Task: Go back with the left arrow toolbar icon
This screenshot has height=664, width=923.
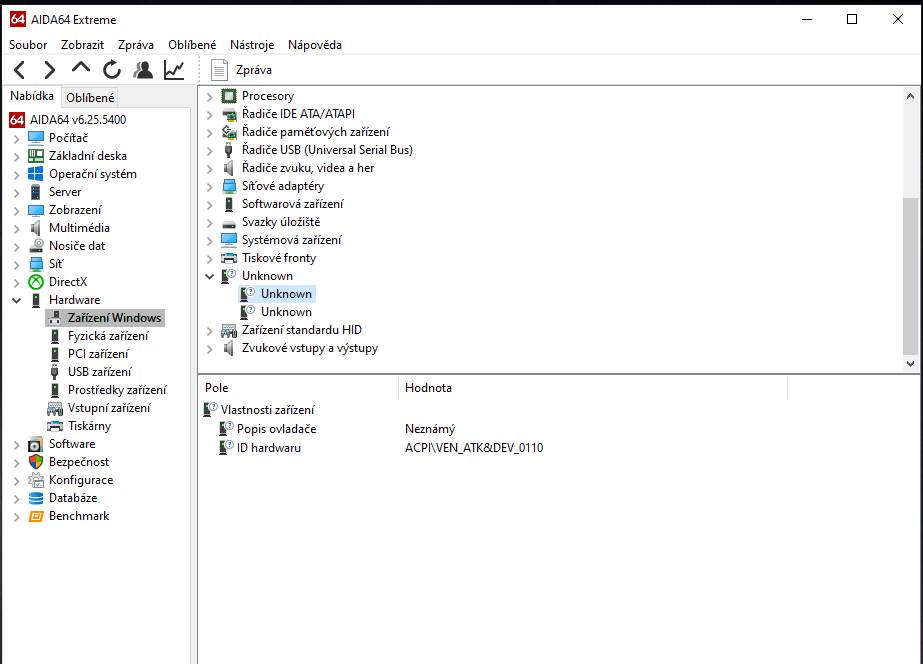Action: point(19,70)
